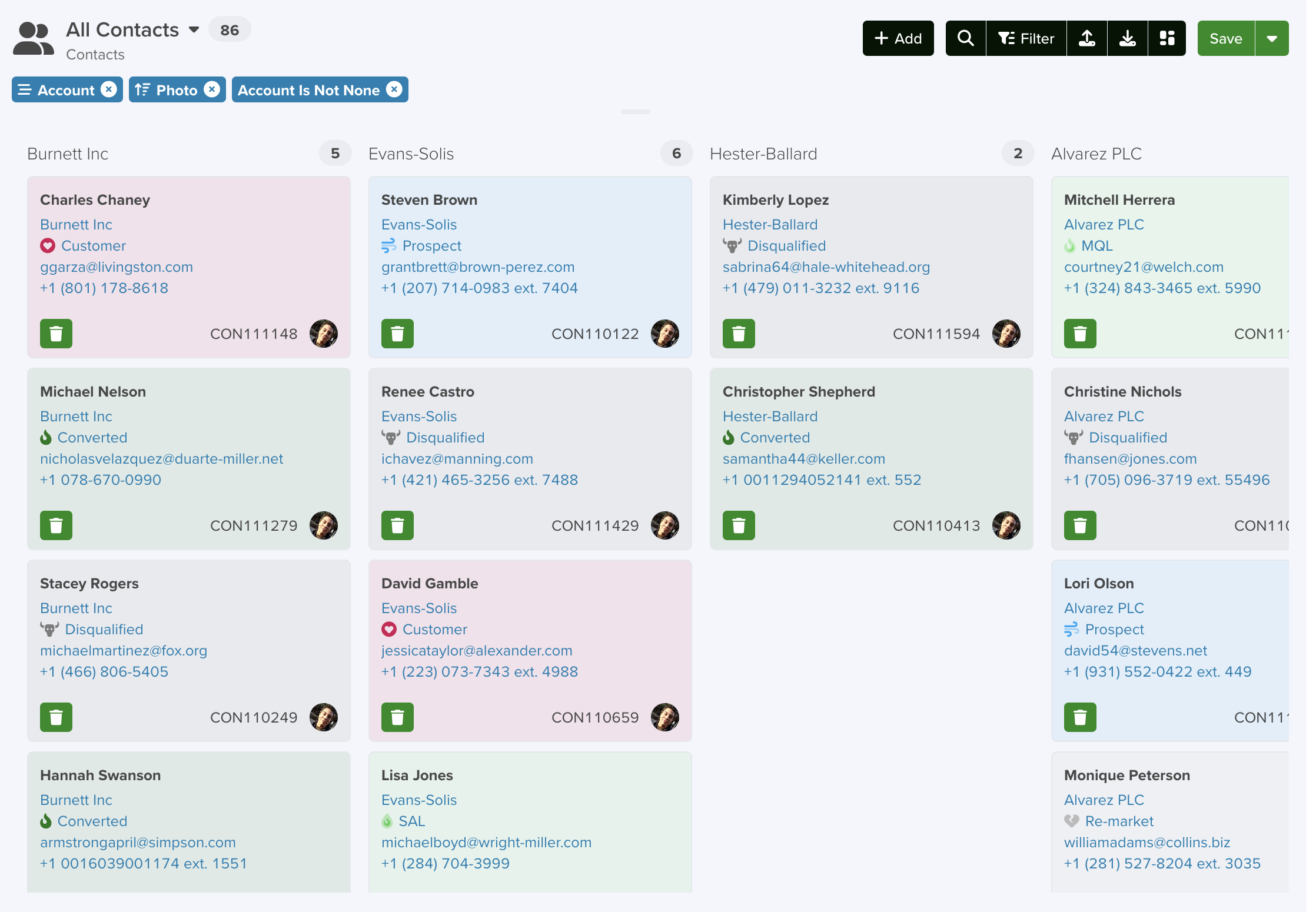This screenshot has width=1316, height=912.
Task: Click the Add button
Action: [898, 38]
